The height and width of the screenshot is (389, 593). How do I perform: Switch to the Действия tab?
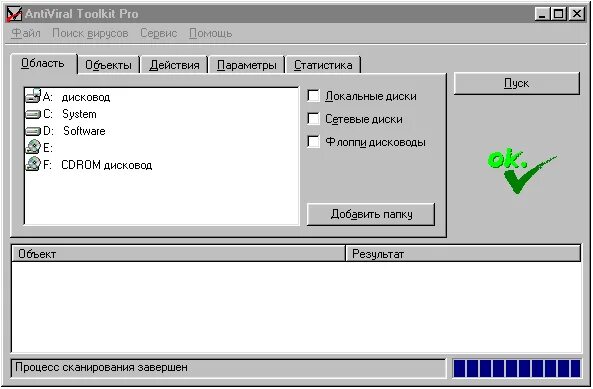click(x=174, y=65)
